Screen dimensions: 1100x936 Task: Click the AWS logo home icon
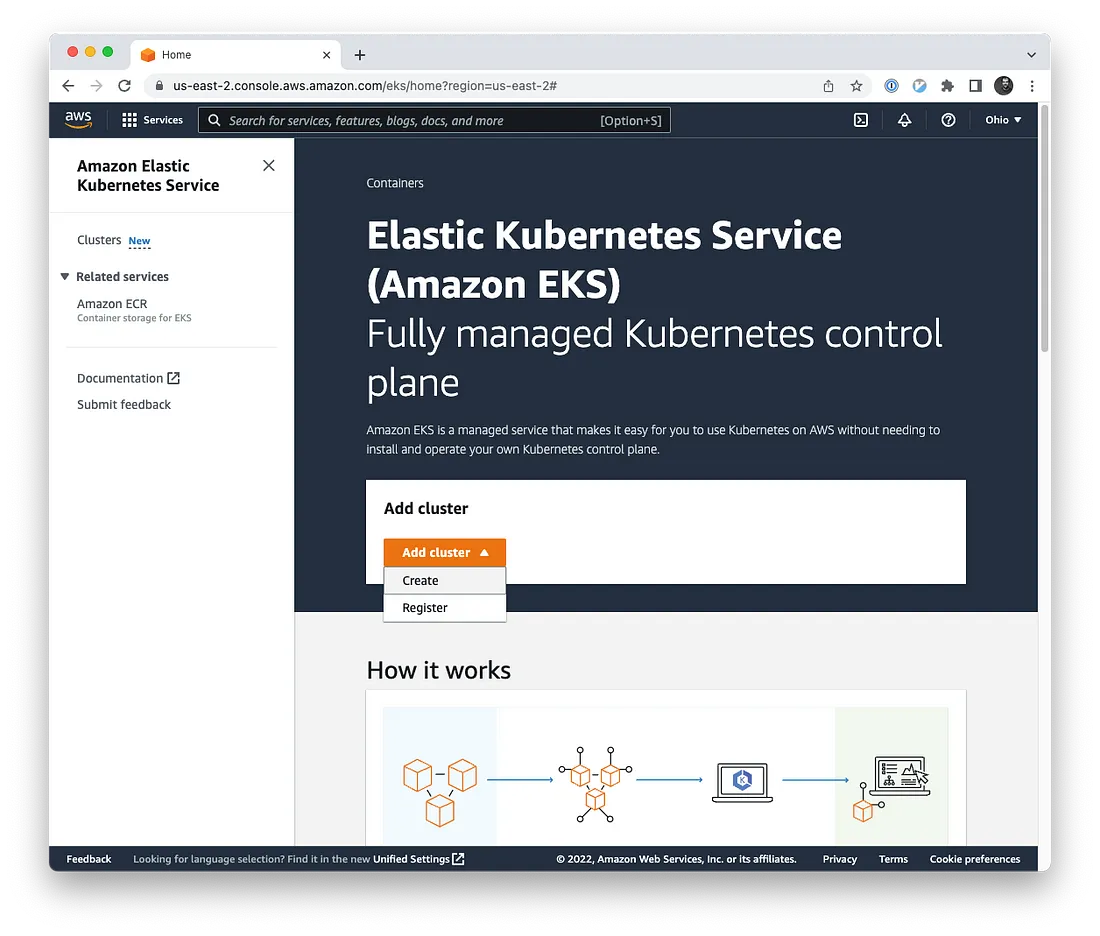(x=79, y=120)
